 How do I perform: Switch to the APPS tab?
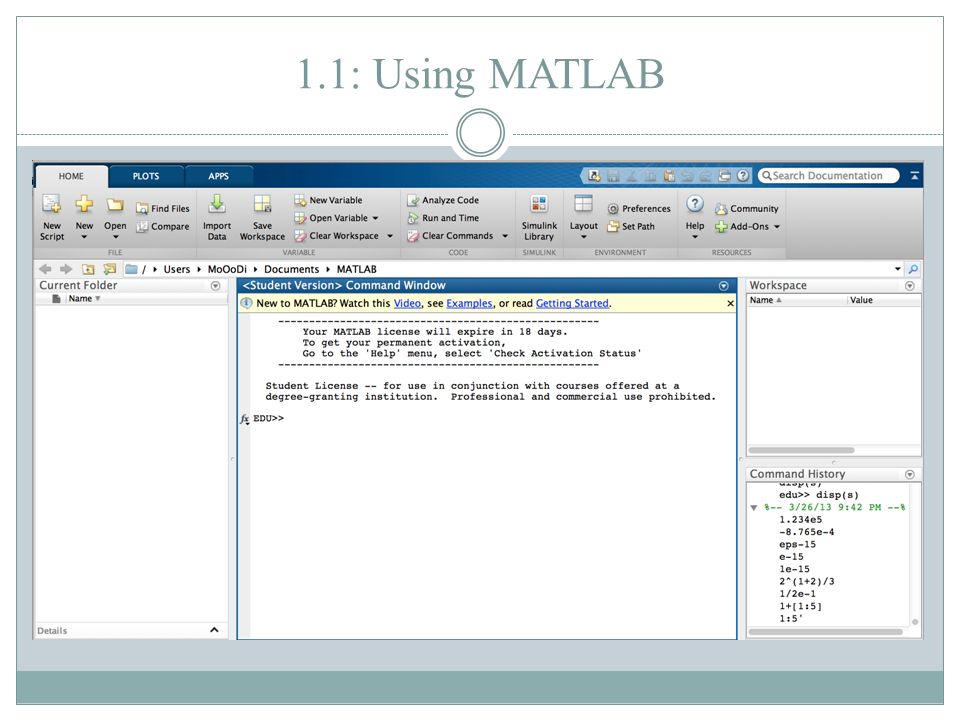219,176
